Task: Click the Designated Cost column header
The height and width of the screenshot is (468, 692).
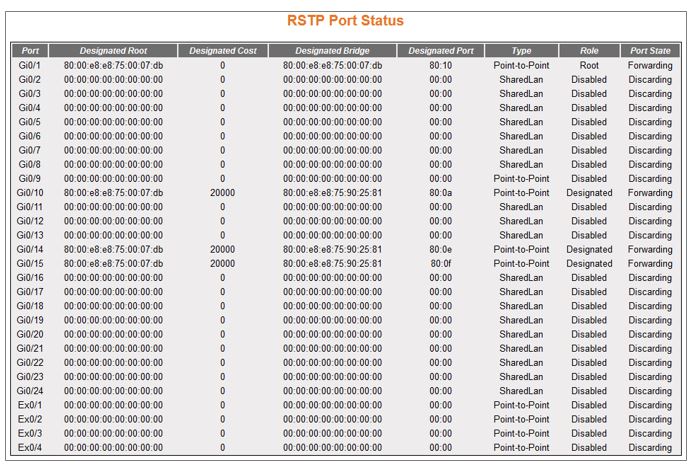Action: [x=222, y=50]
